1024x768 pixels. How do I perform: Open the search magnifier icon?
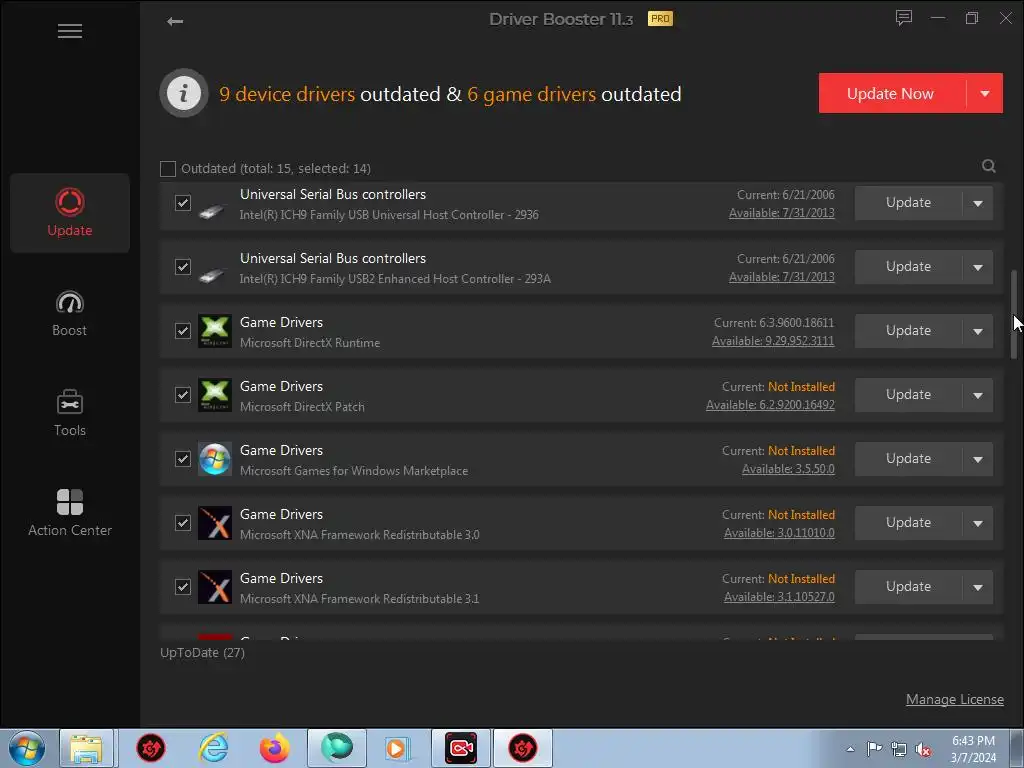click(989, 167)
